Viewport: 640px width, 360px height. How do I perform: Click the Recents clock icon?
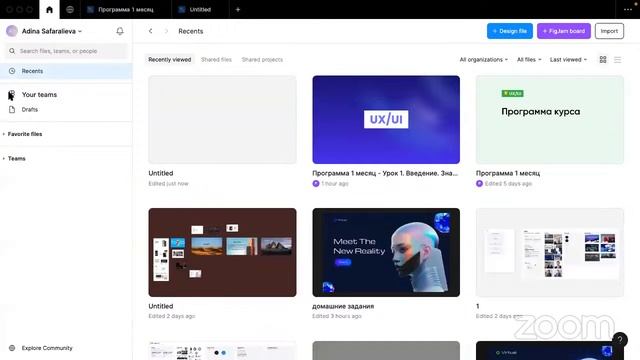[12, 71]
